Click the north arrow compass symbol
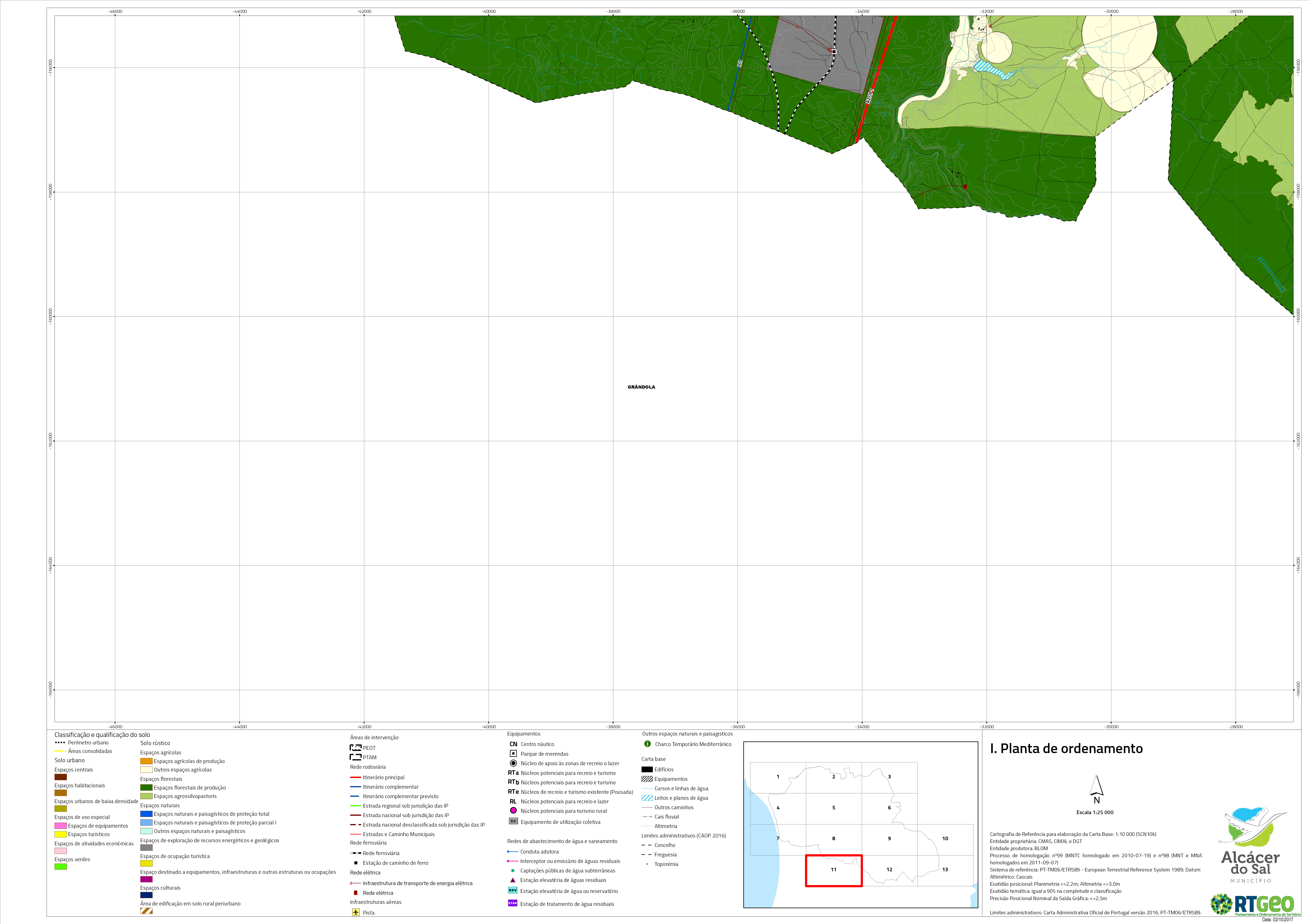 click(x=1096, y=789)
